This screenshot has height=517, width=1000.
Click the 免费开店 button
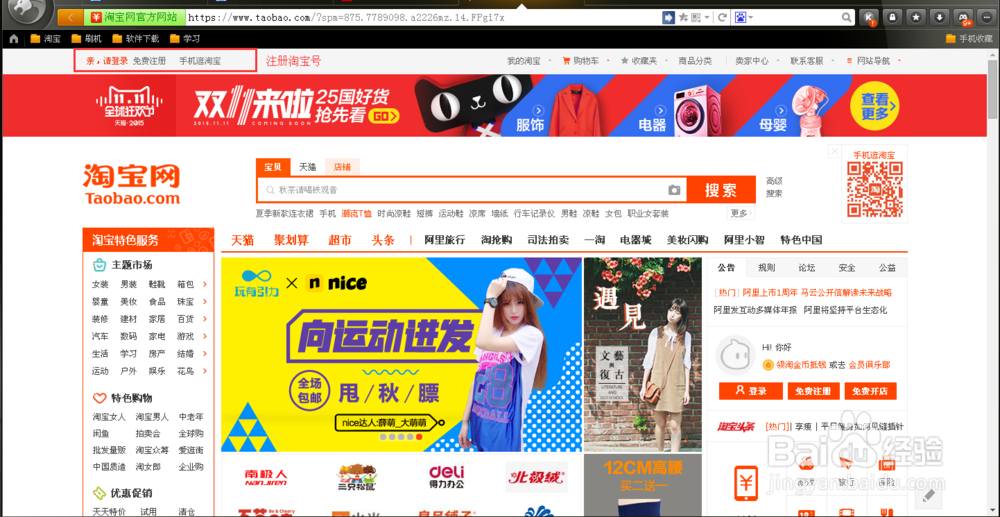pyautogui.click(x=871, y=391)
